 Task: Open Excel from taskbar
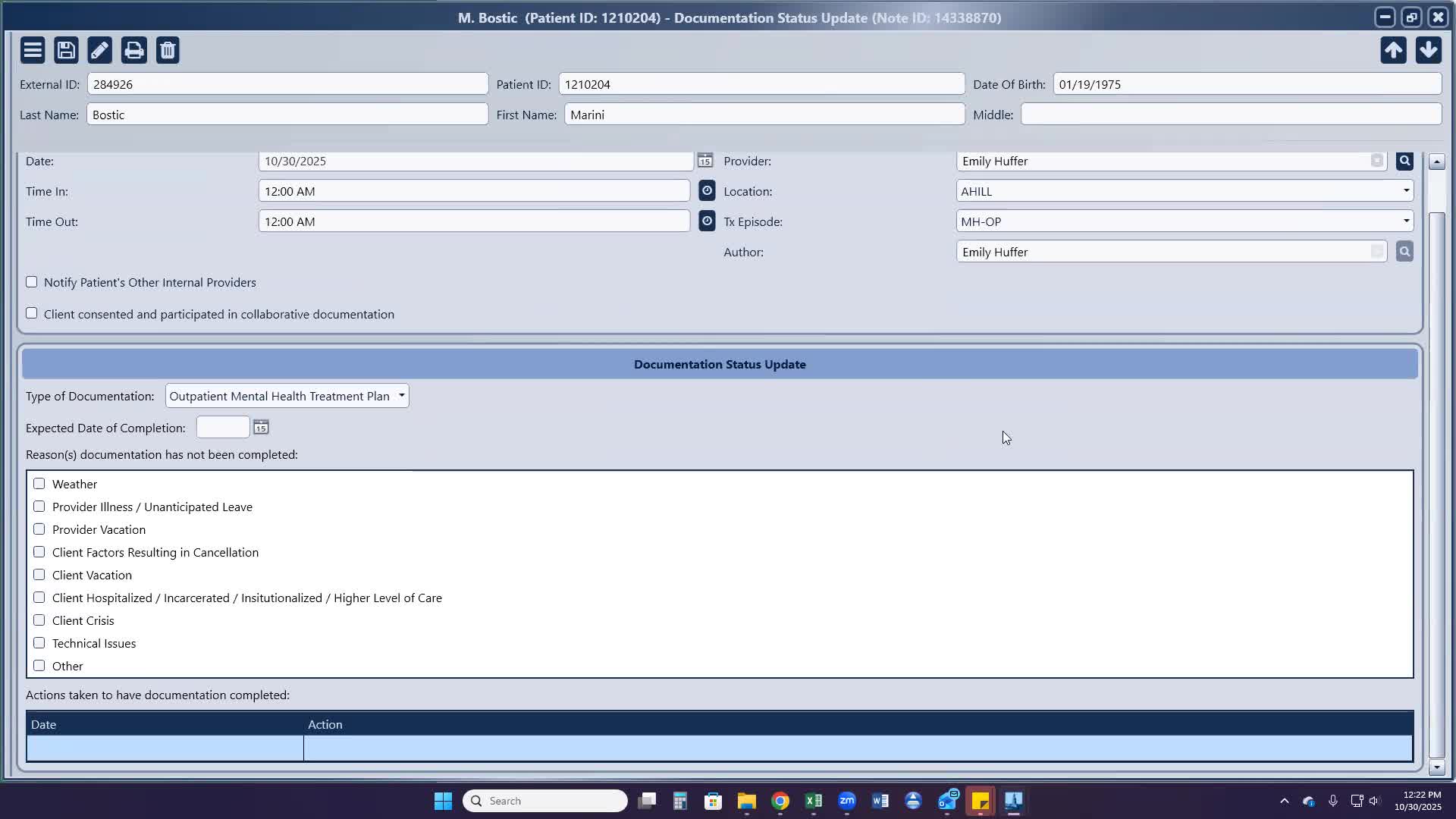pos(814,801)
